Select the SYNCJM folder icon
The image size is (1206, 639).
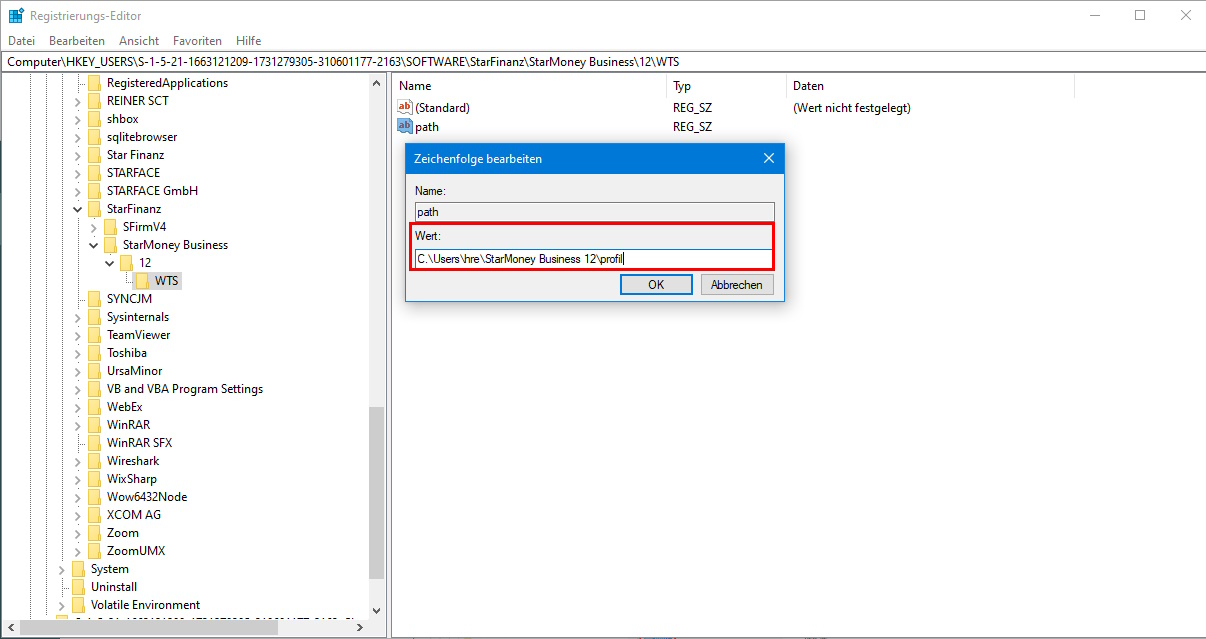tap(95, 299)
